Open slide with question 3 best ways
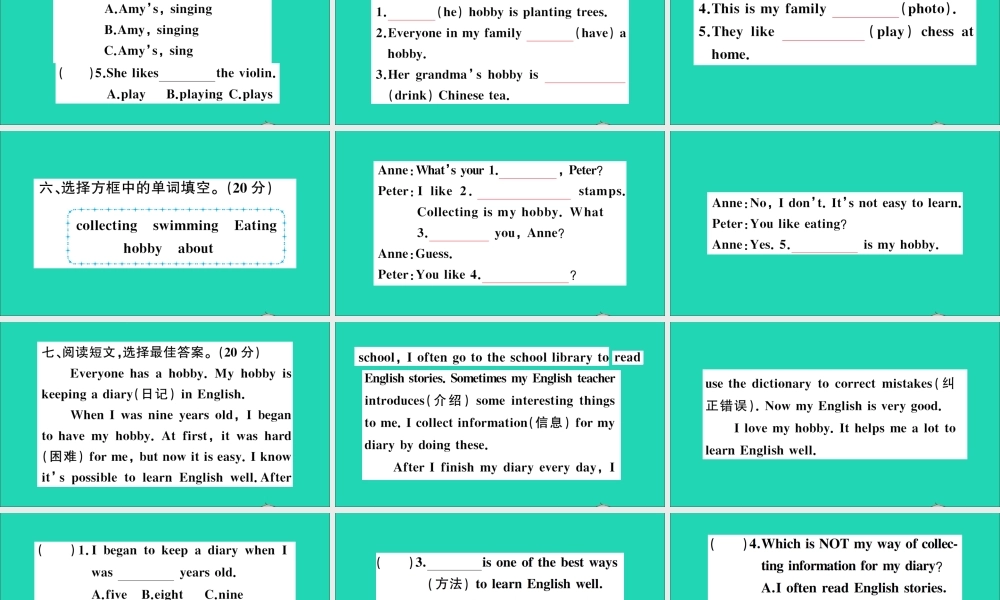The height and width of the screenshot is (600, 1000). 500,557
